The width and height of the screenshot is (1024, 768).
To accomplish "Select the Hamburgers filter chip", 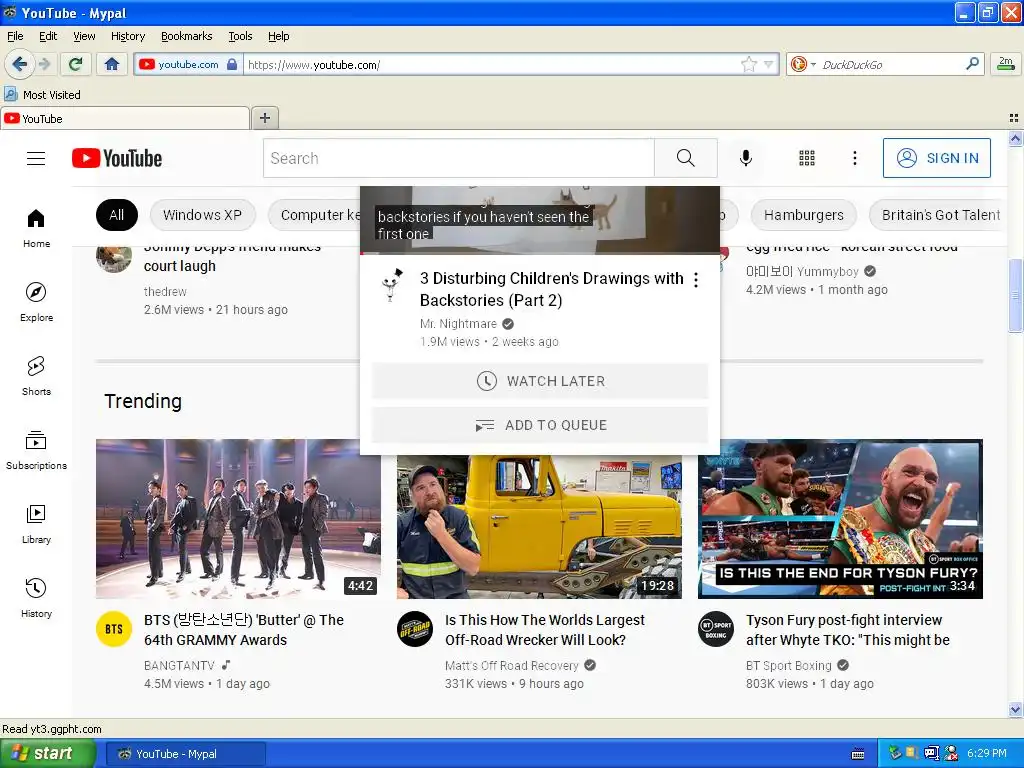I will click(x=803, y=215).
